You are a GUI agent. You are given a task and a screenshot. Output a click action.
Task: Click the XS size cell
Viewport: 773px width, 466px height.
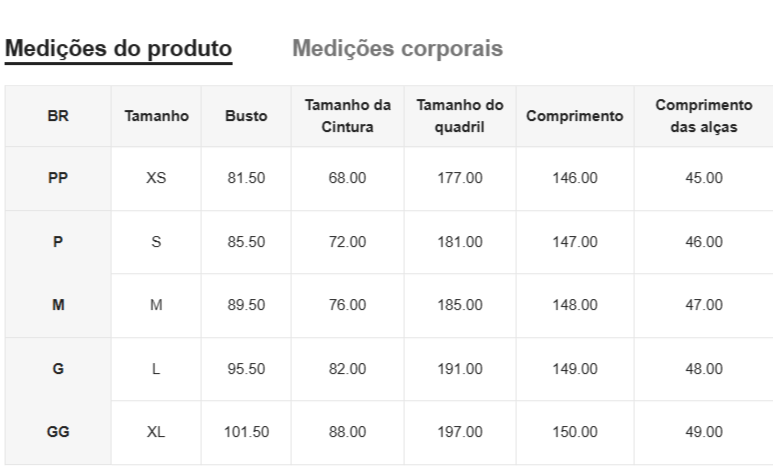click(156, 178)
